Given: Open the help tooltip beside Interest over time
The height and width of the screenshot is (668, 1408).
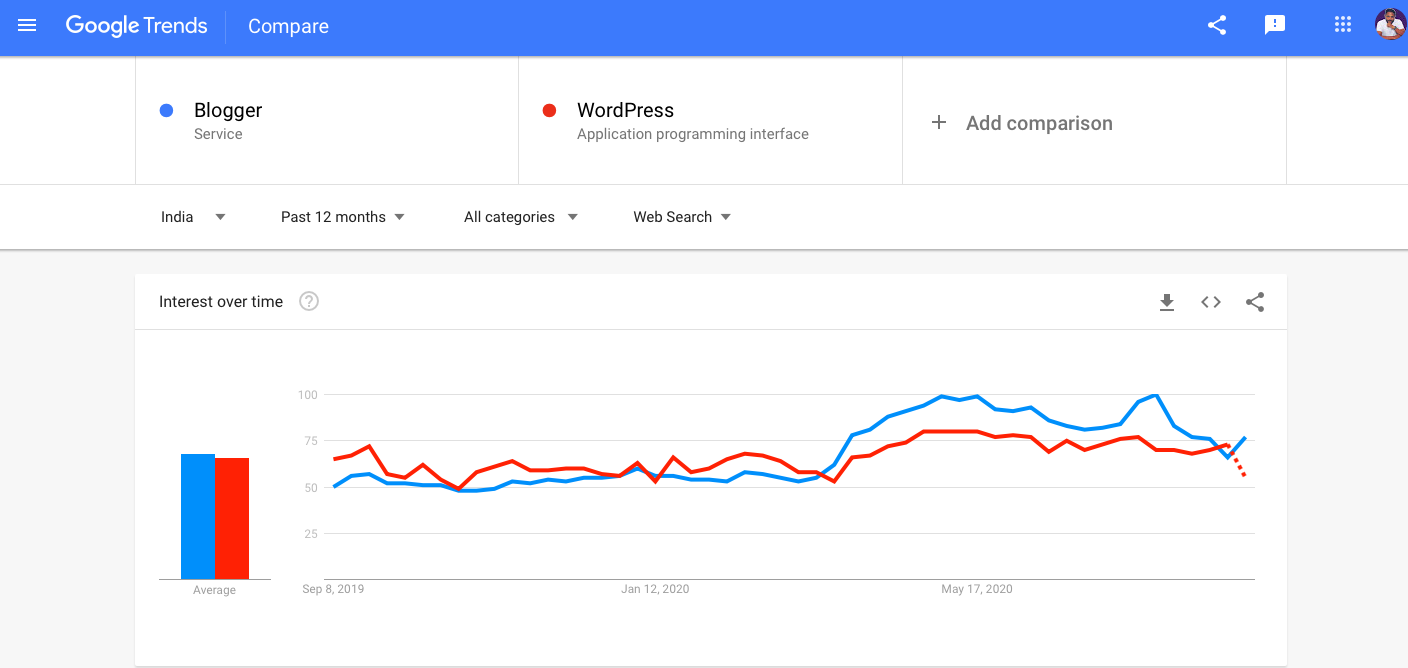Looking at the screenshot, I should coord(308,301).
